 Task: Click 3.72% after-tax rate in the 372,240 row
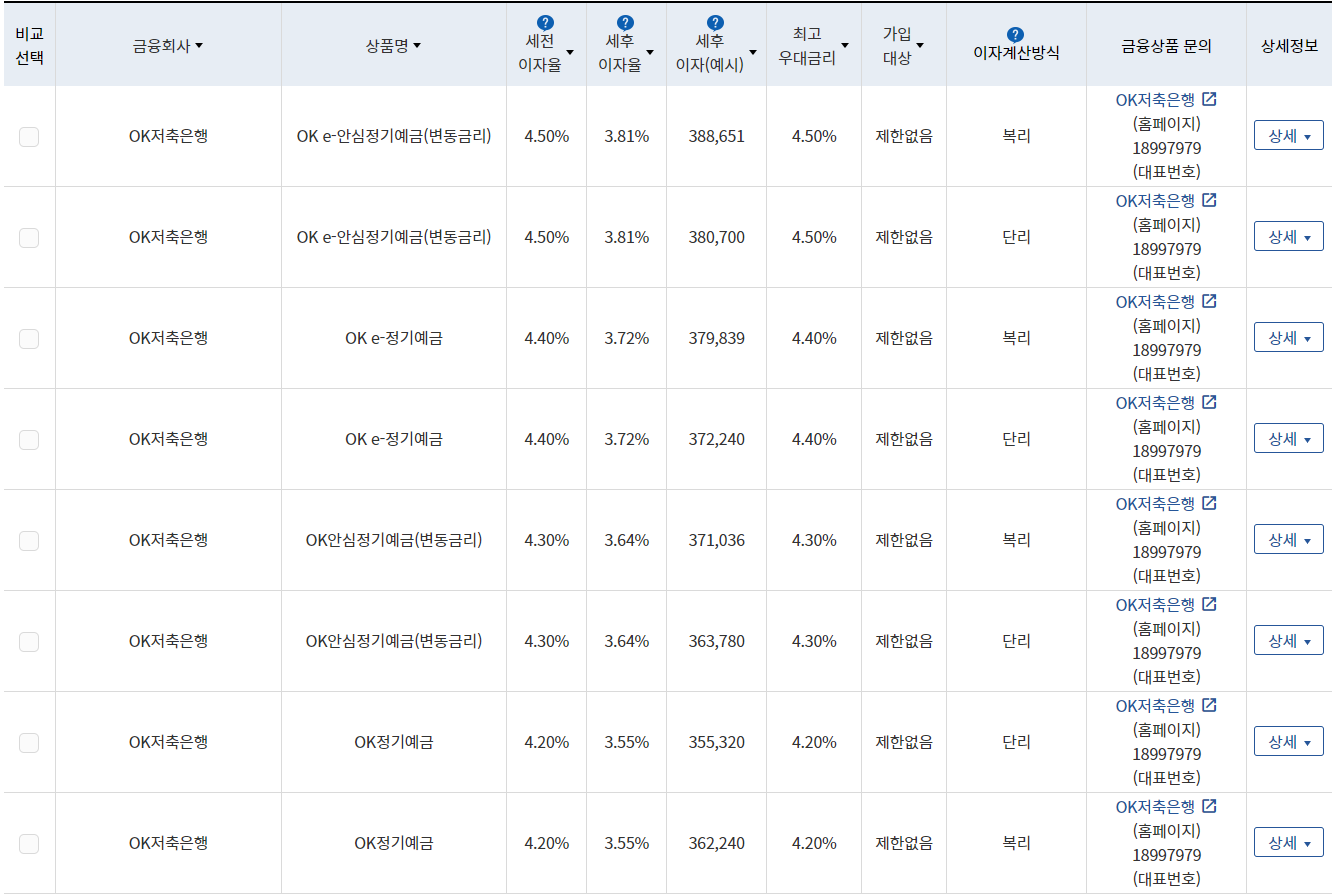coord(626,440)
